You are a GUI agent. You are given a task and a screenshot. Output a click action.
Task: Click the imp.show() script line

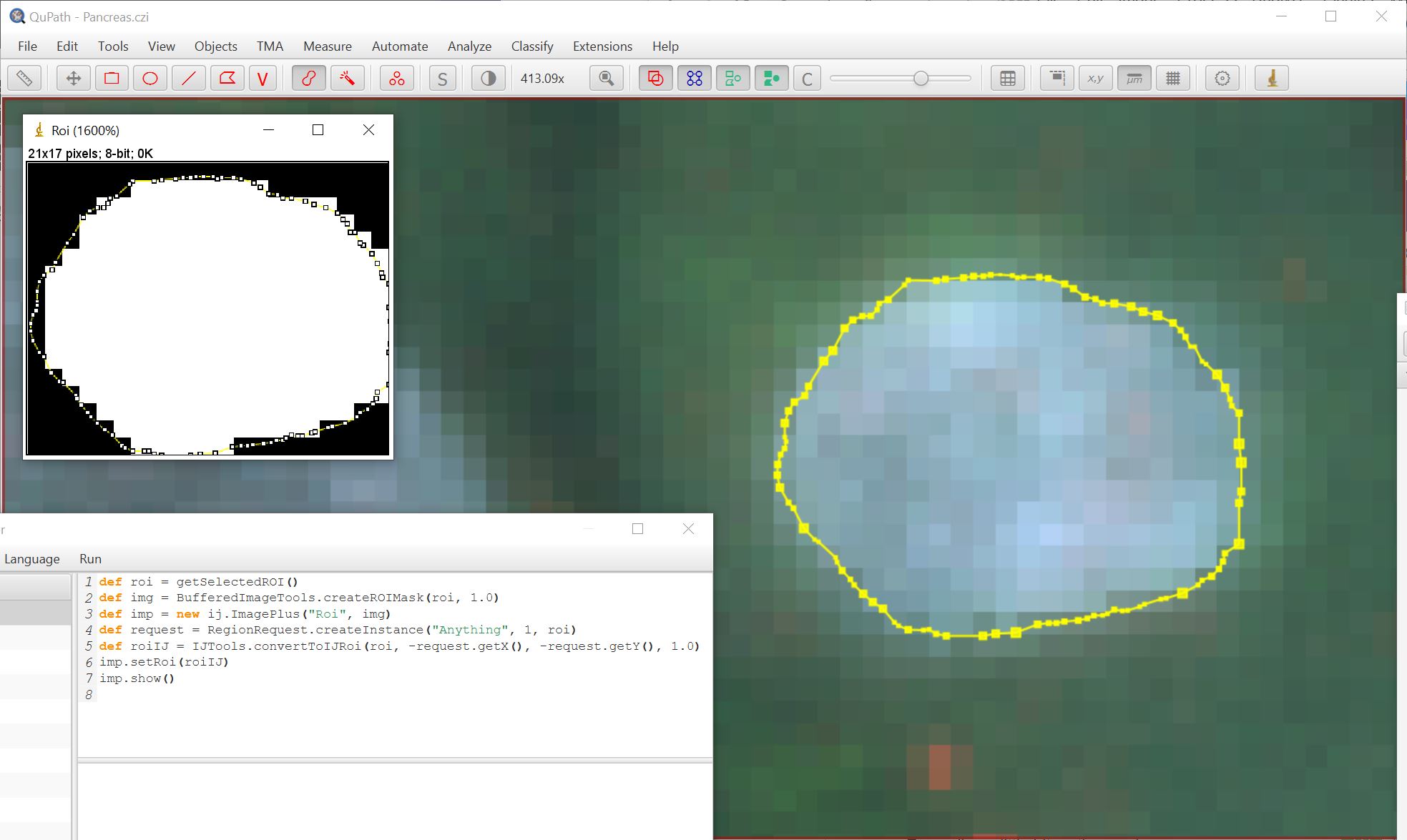pyautogui.click(x=137, y=678)
